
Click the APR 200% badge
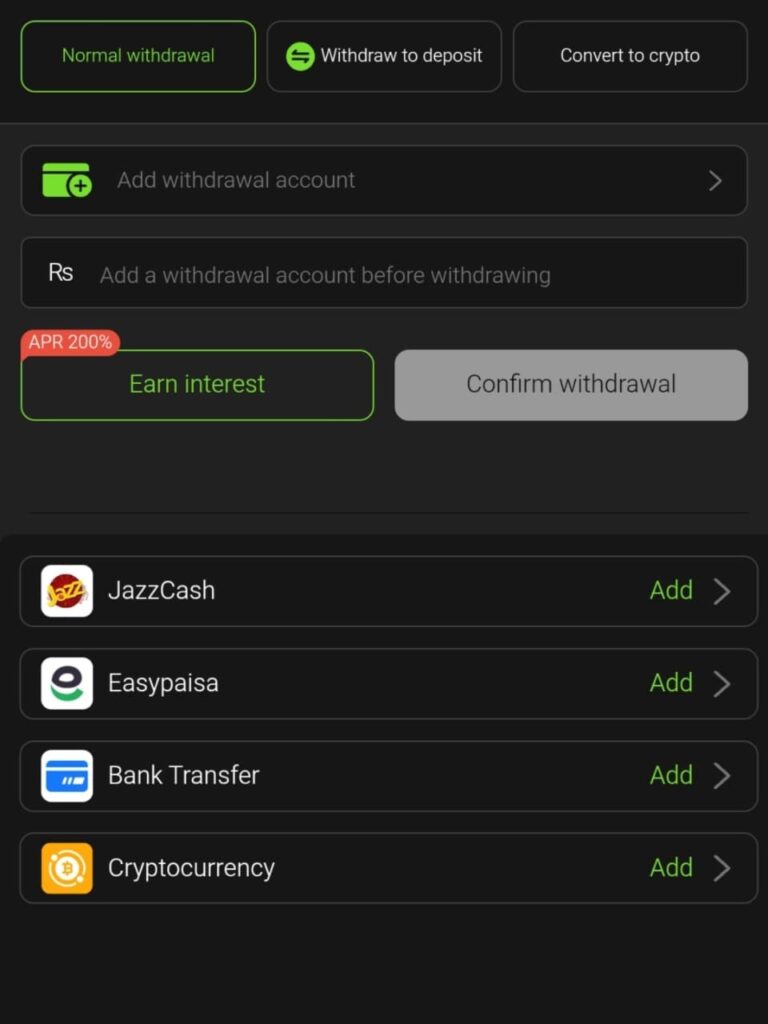point(70,342)
